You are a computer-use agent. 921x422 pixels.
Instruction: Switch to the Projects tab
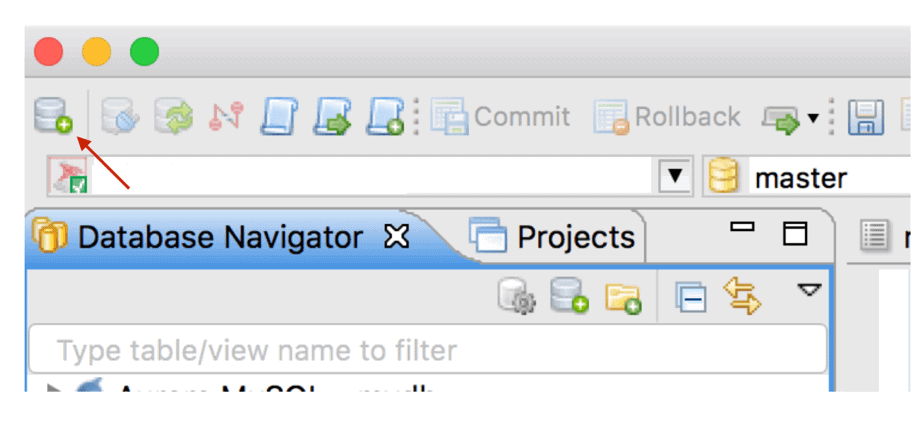552,237
